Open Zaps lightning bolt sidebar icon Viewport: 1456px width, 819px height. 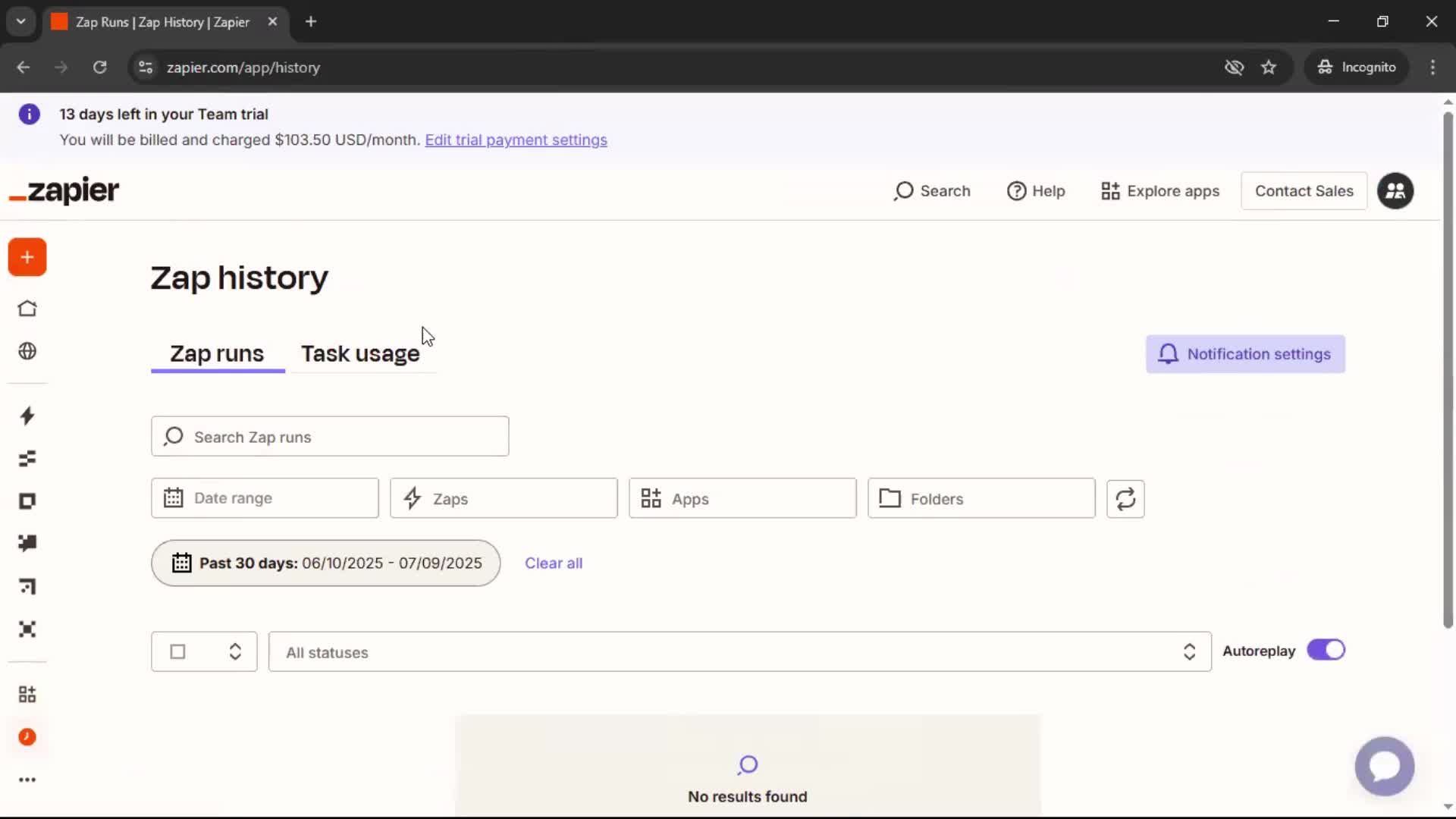tap(27, 416)
